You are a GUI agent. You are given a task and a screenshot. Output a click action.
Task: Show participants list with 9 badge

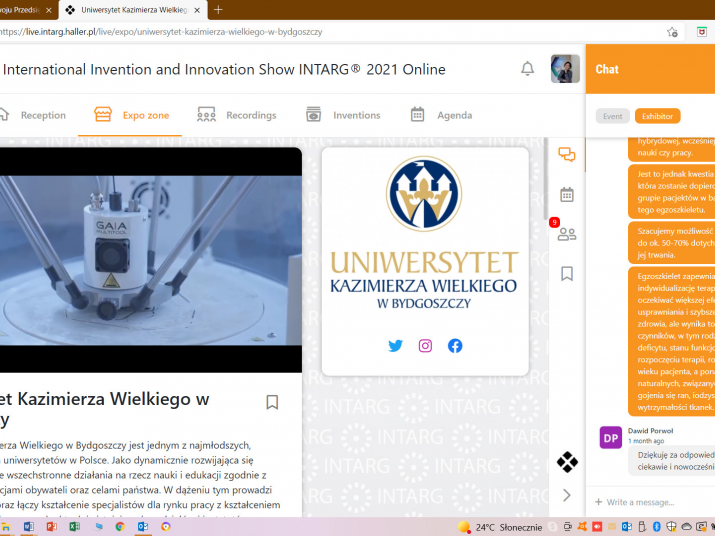coord(566,234)
